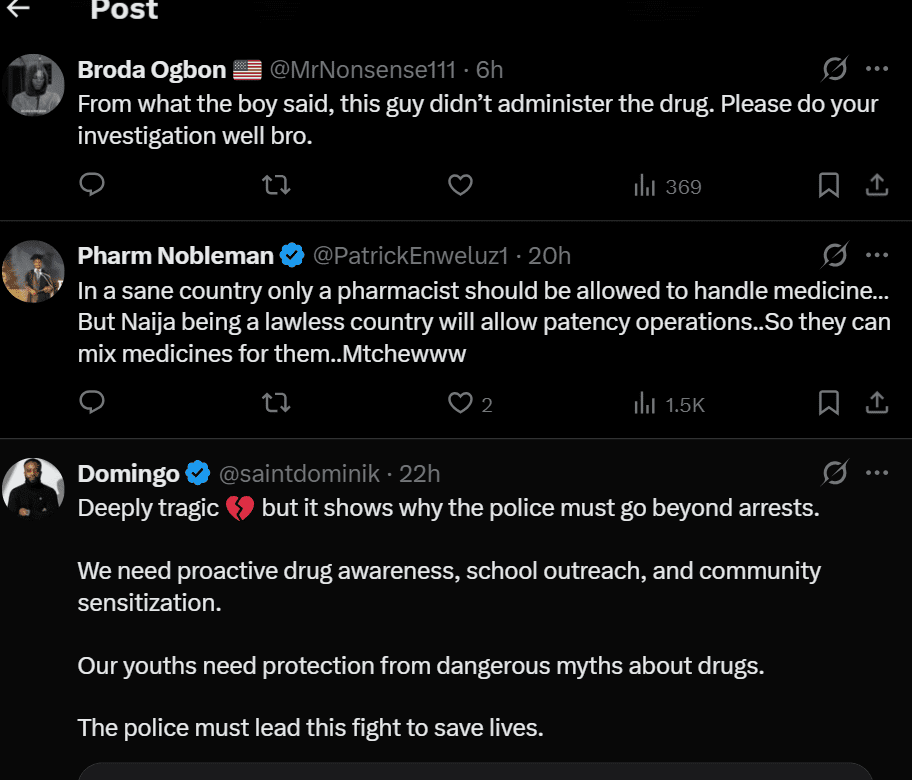View 1.5K views analytics

[670, 404]
